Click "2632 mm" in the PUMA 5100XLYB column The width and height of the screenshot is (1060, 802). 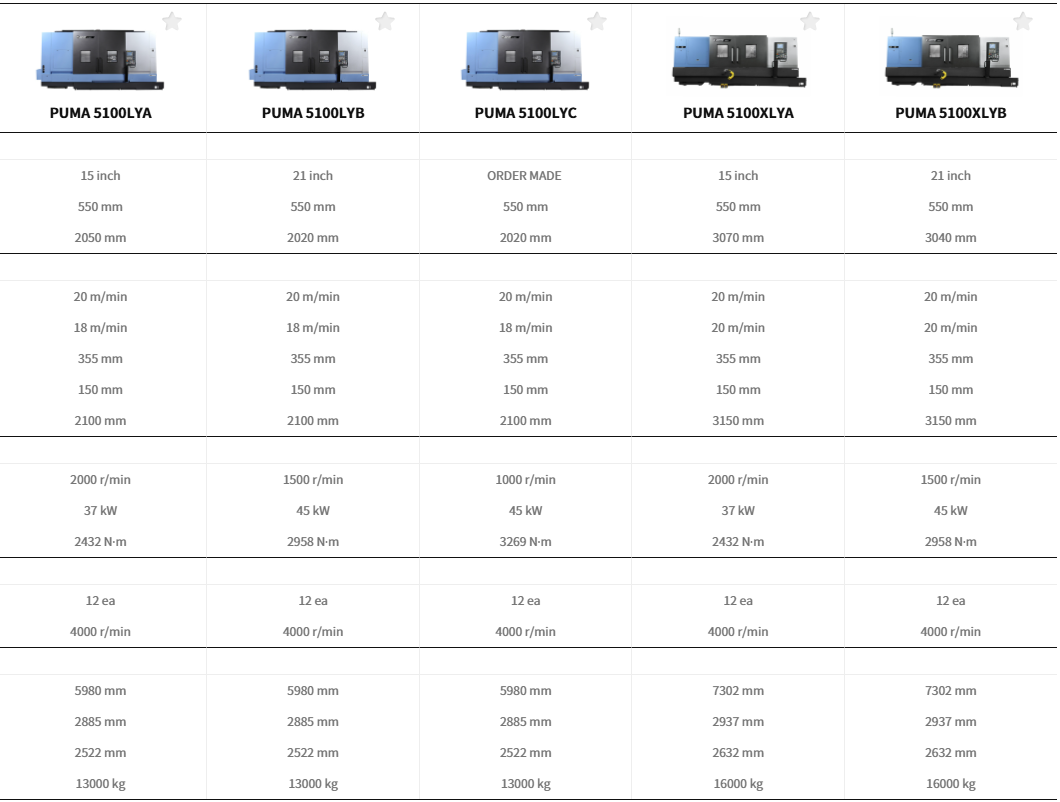[x=950, y=753]
